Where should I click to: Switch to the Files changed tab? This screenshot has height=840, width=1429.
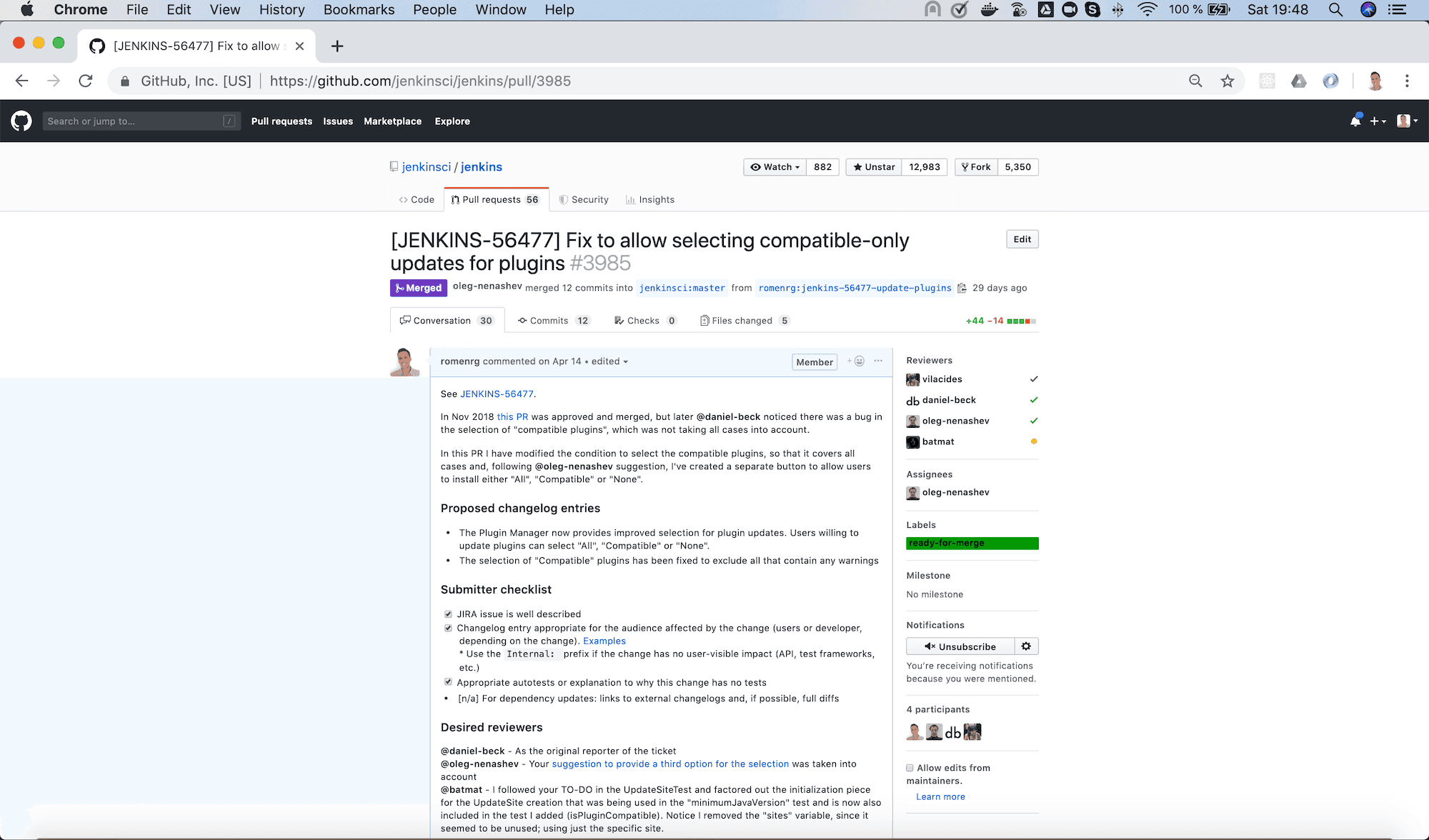click(743, 320)
